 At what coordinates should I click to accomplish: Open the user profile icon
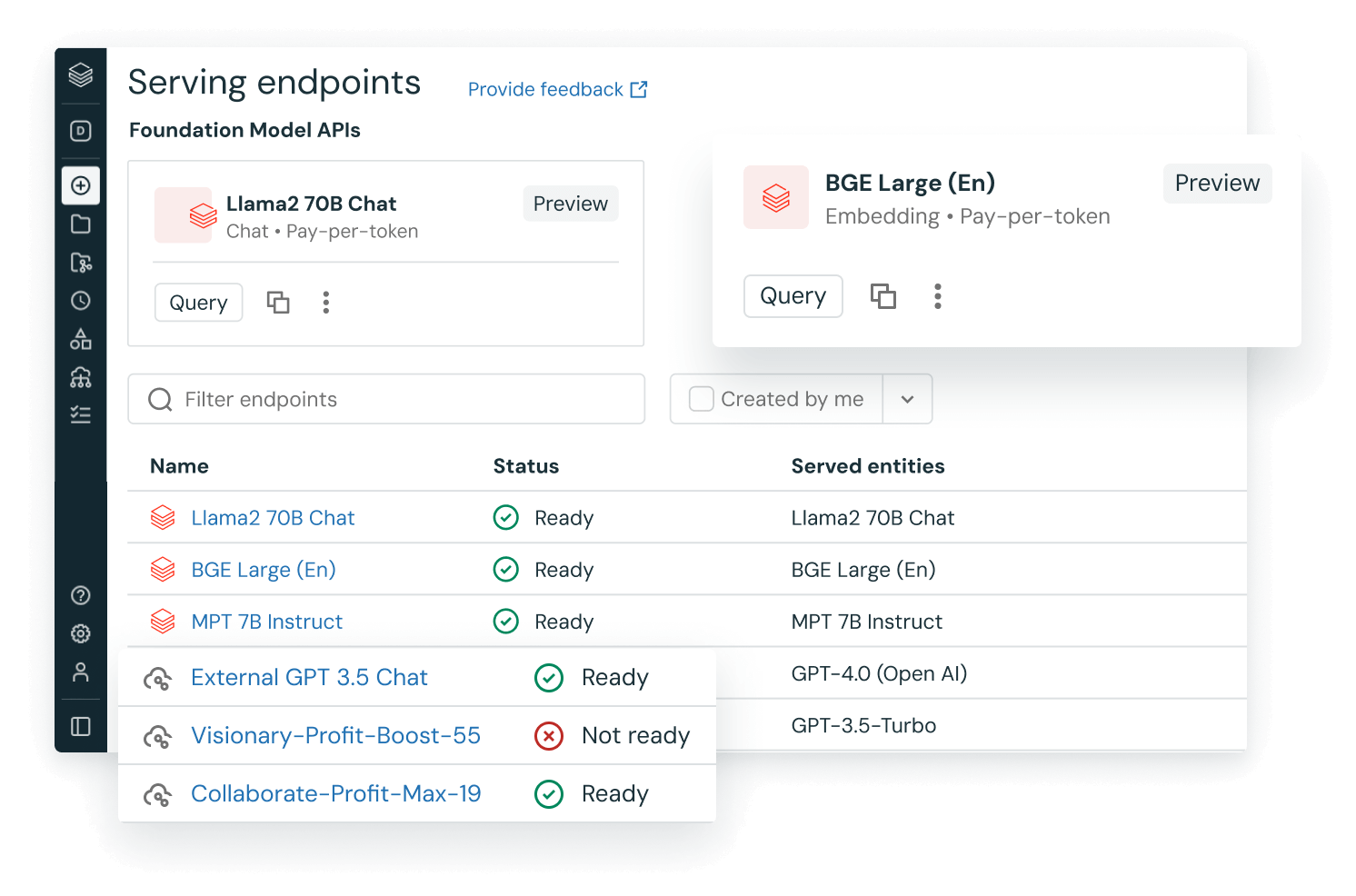(81, 672)
